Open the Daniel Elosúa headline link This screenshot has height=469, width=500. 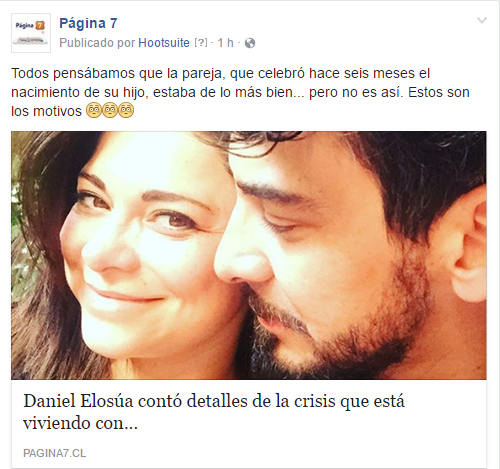[x=214, y=412]
